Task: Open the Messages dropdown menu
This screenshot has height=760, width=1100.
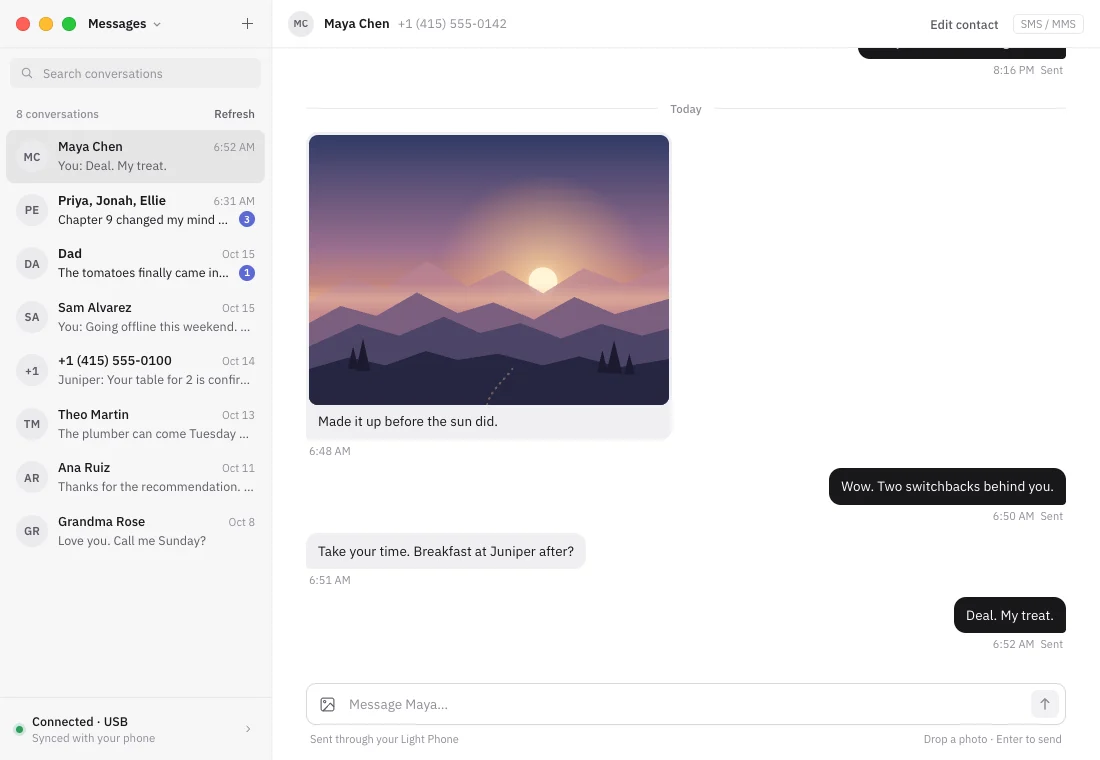Action: [124, 24]
